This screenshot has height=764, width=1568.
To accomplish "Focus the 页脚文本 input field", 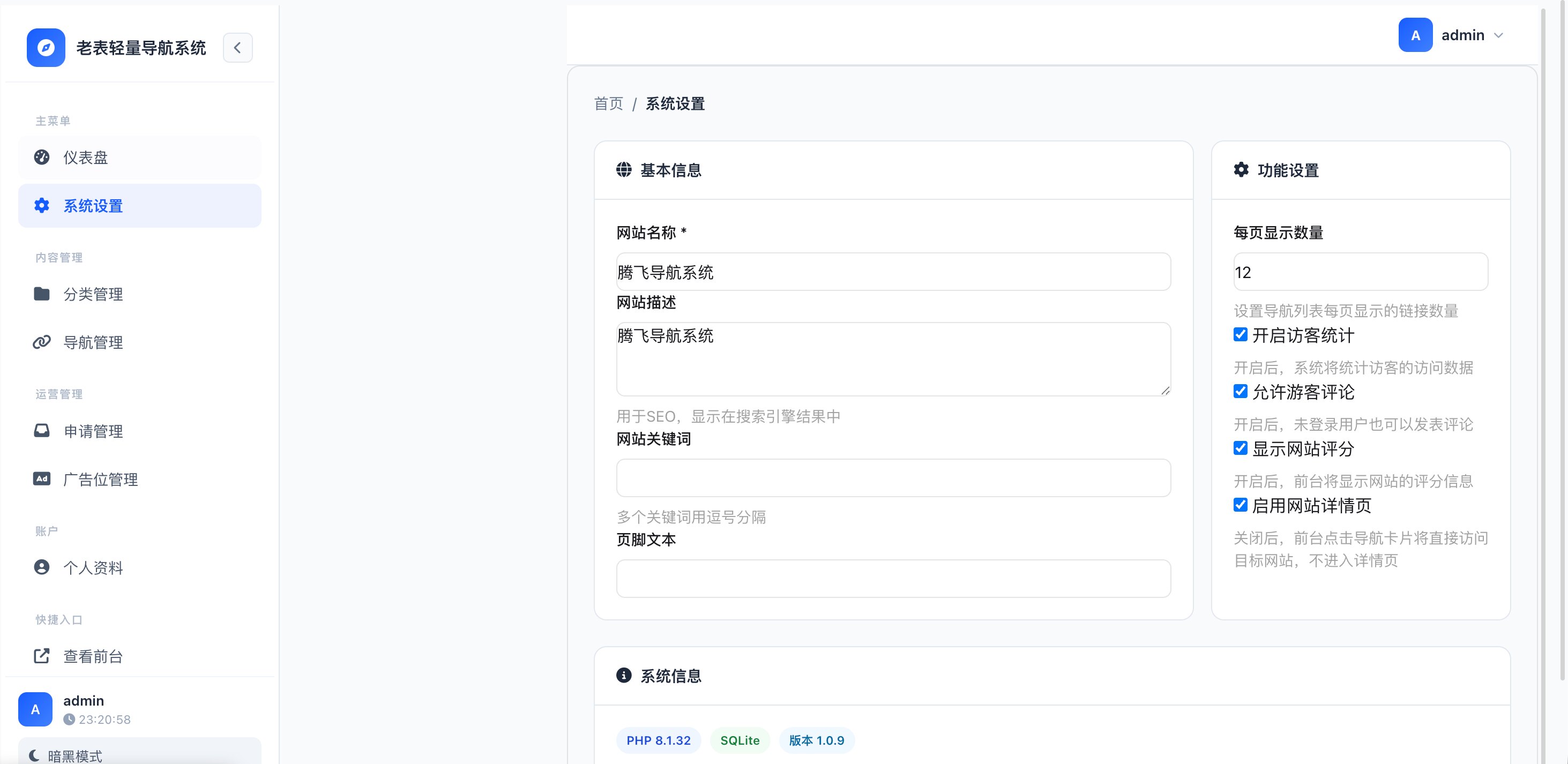I will pyautogui.click(x=893, y=578).
